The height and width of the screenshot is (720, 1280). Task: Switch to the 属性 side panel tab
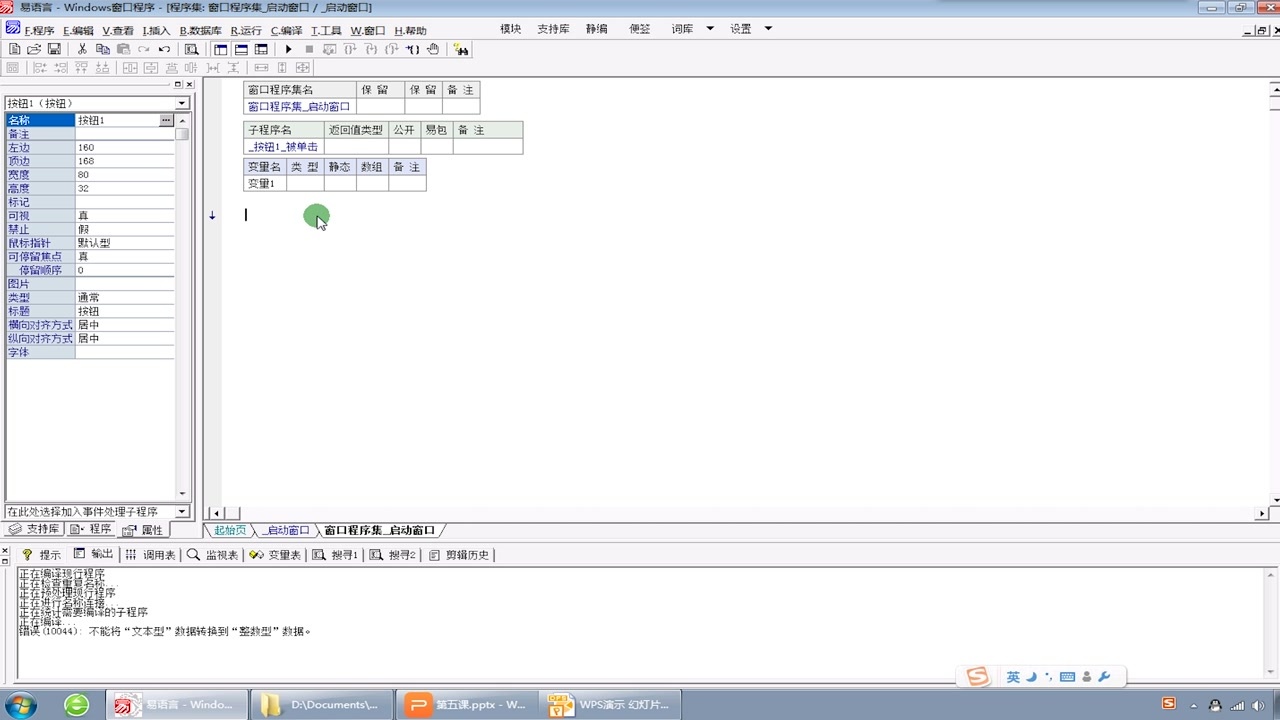point(143,530)
